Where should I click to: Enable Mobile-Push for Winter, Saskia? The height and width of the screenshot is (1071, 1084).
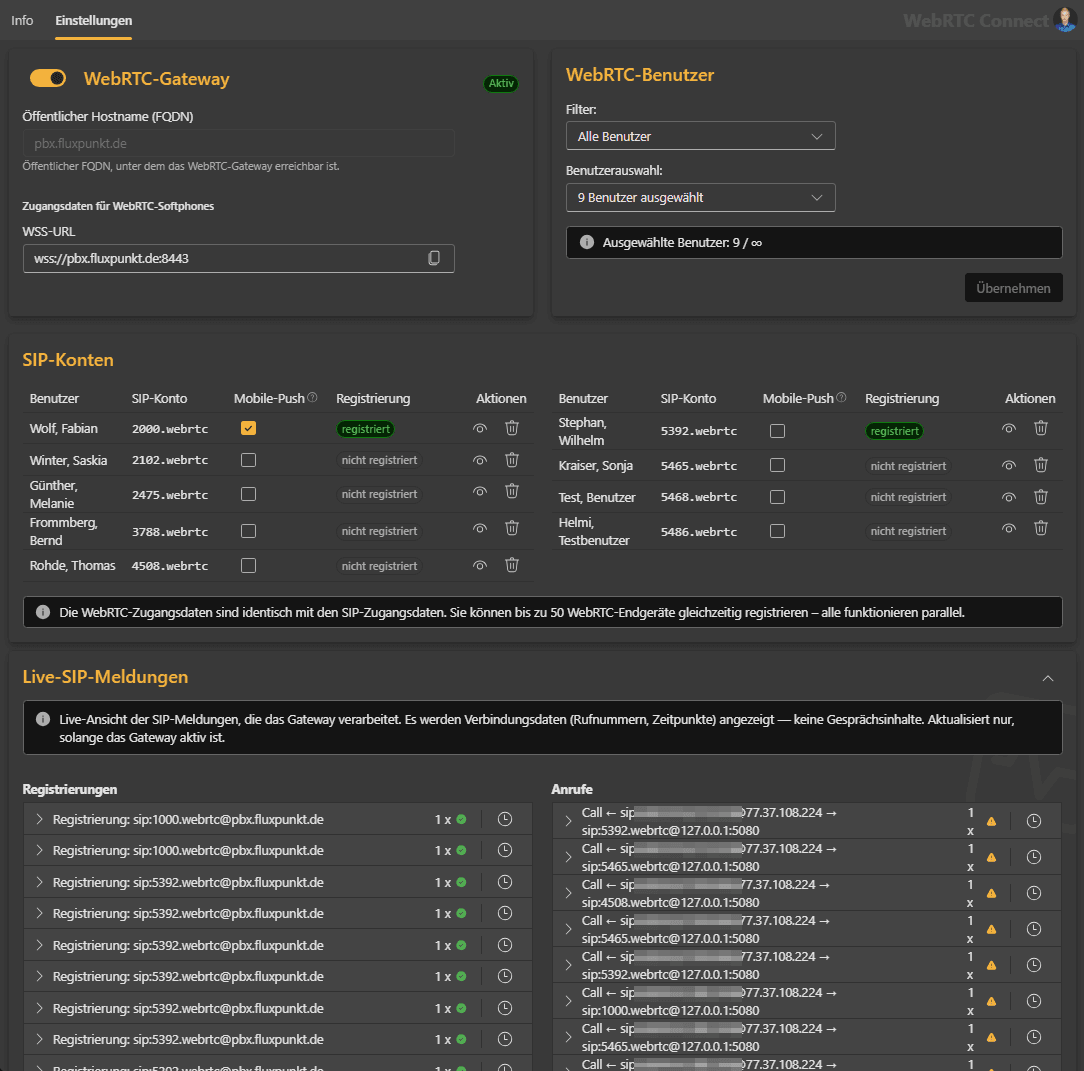point(248,460)
